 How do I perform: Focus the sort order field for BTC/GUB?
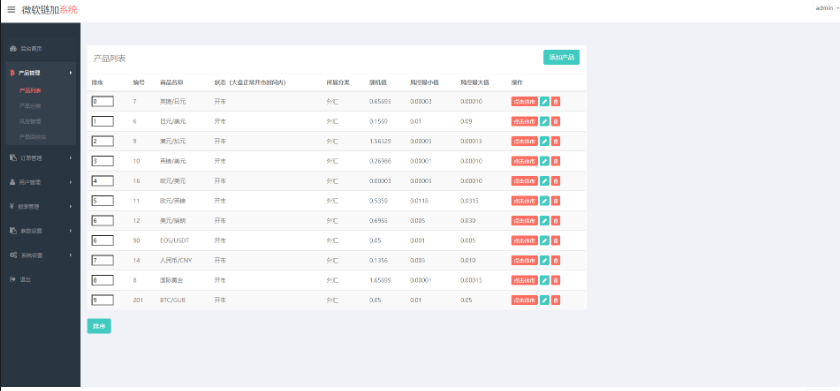pyautogui.click(x=102, y=300)
